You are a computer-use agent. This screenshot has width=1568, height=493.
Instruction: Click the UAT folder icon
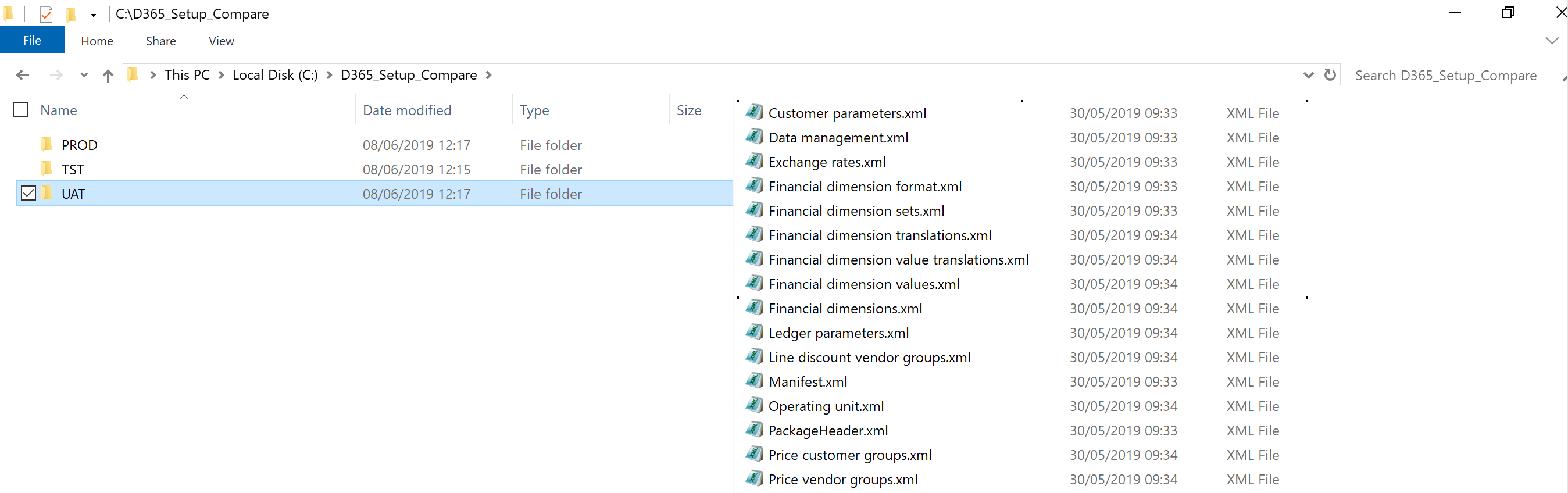47,193
